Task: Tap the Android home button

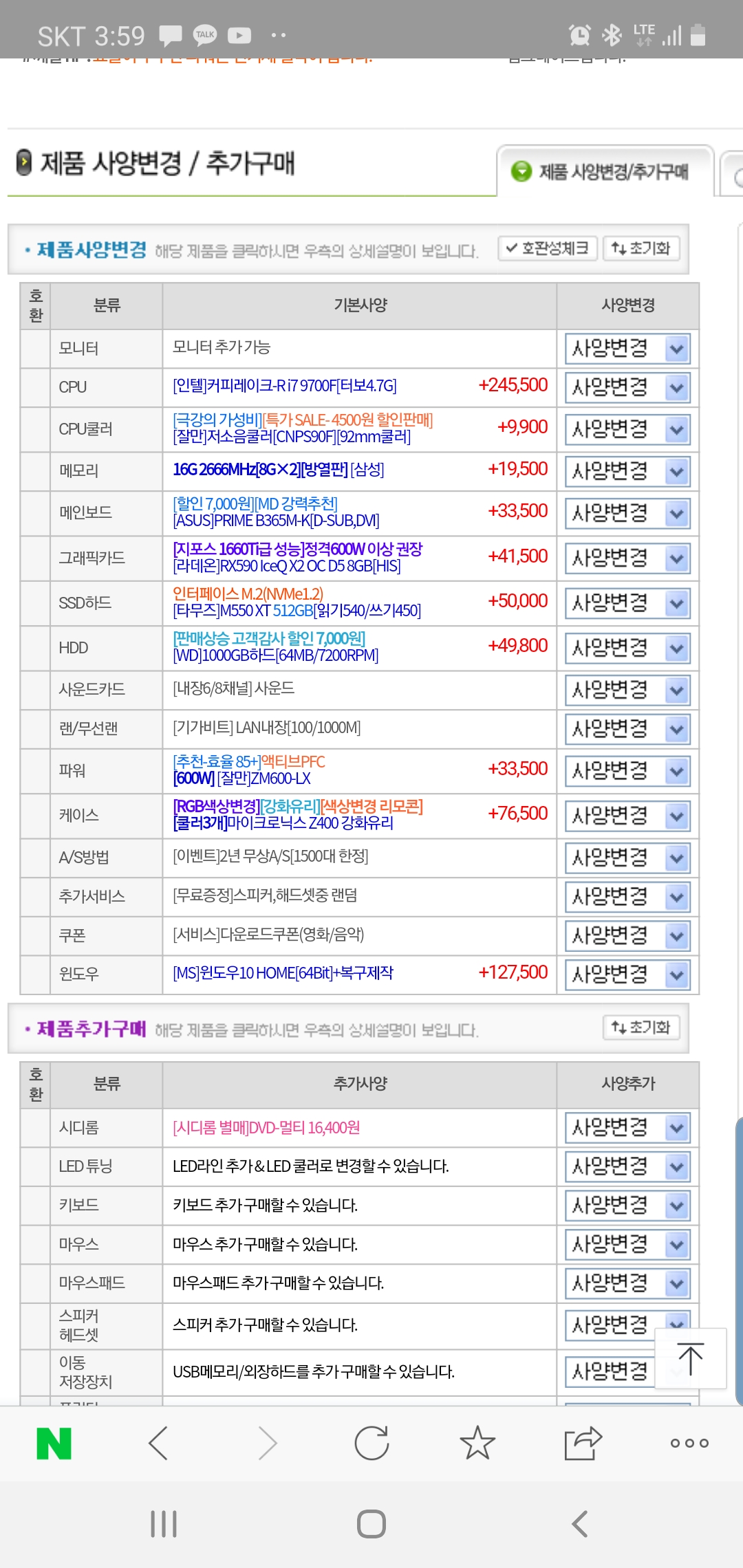Action: (371, 1524)
